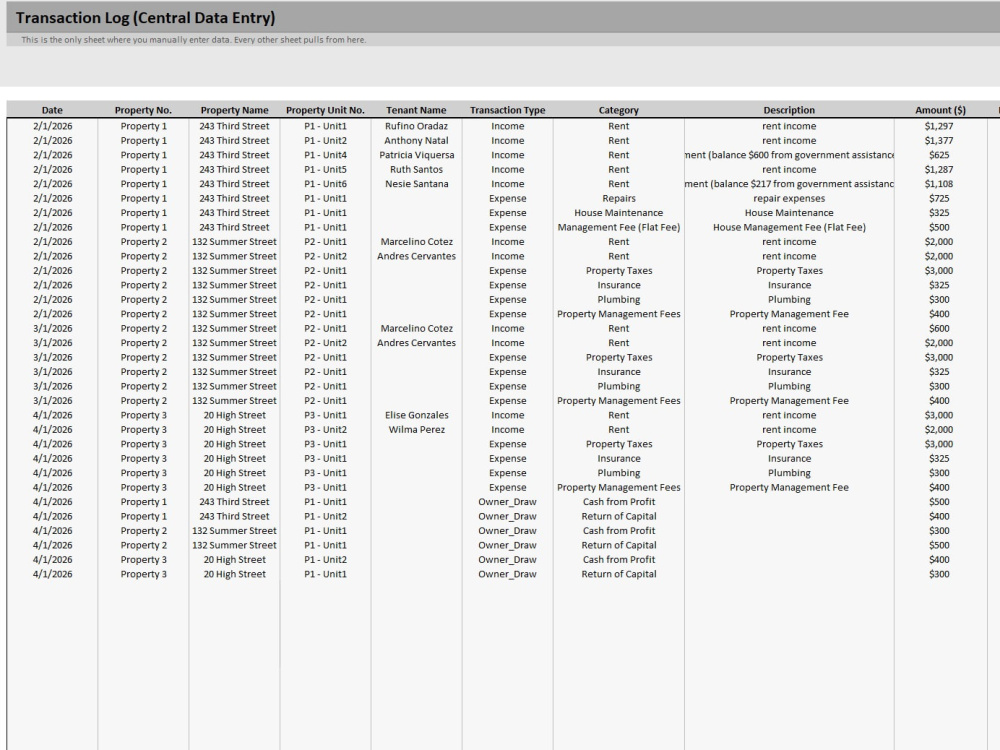Select the Property Name column header
The width and height of the screenshot is (1000, 750).
click(234, 110)
